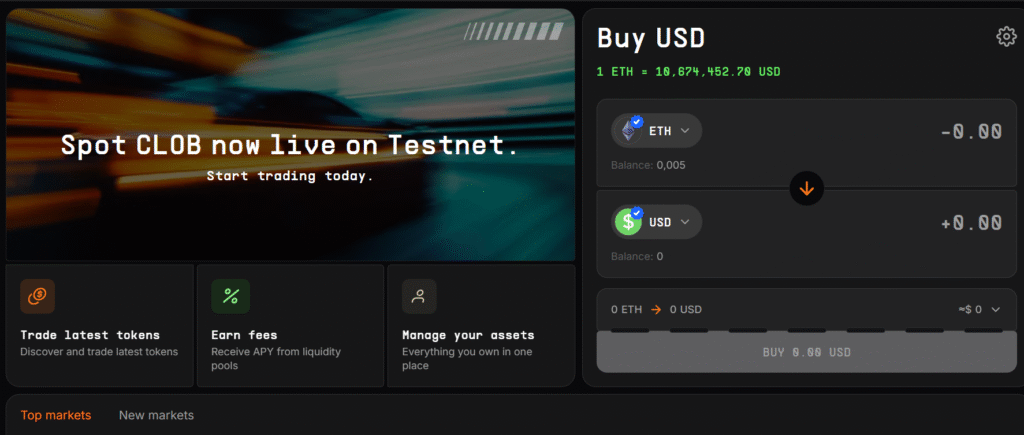1024x435 pixels.
Task: Click the USD Balance: 0 label
Action: coord(637,257)
